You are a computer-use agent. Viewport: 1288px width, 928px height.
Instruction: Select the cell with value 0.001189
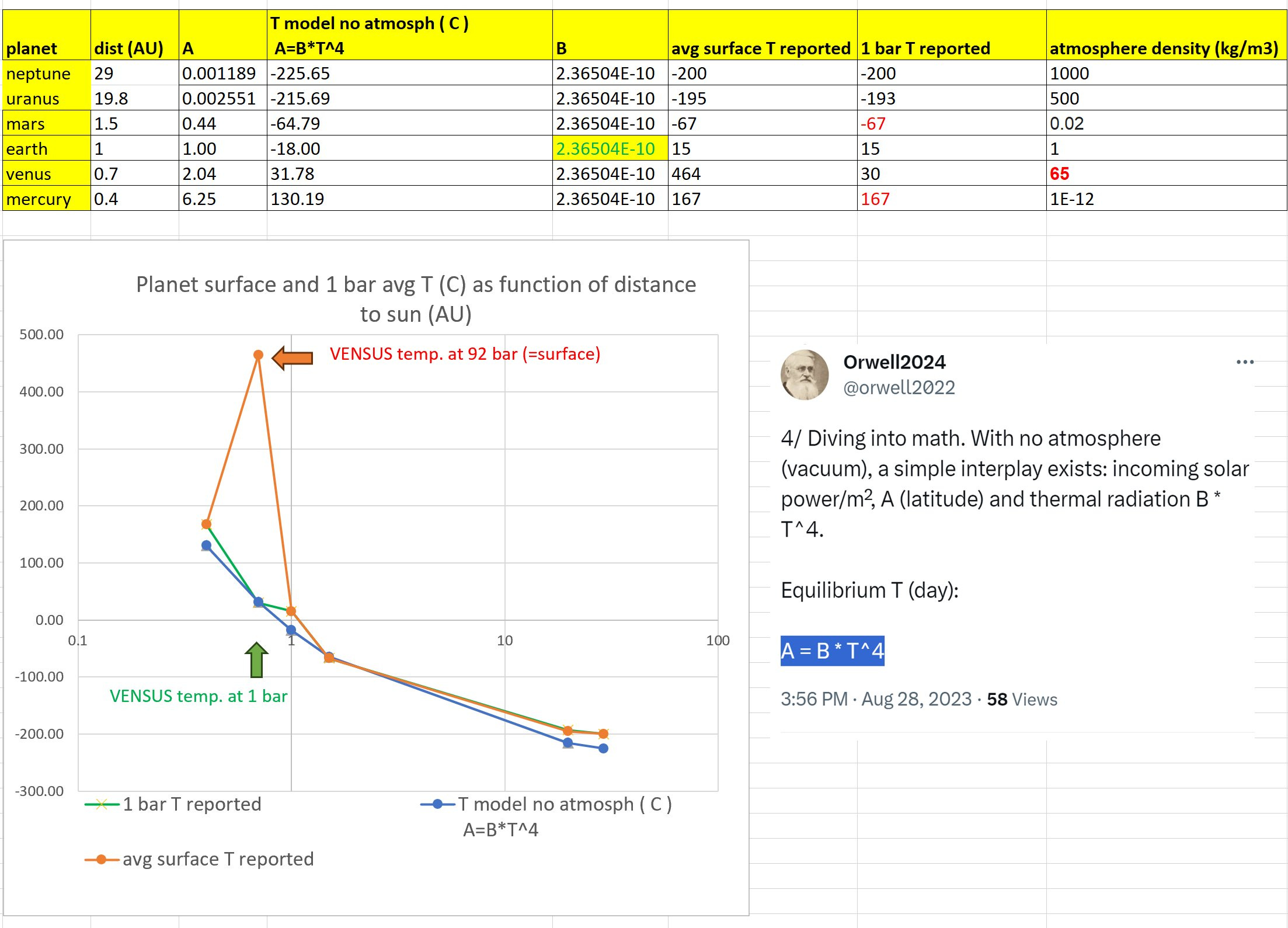click(x=223, y=73)
